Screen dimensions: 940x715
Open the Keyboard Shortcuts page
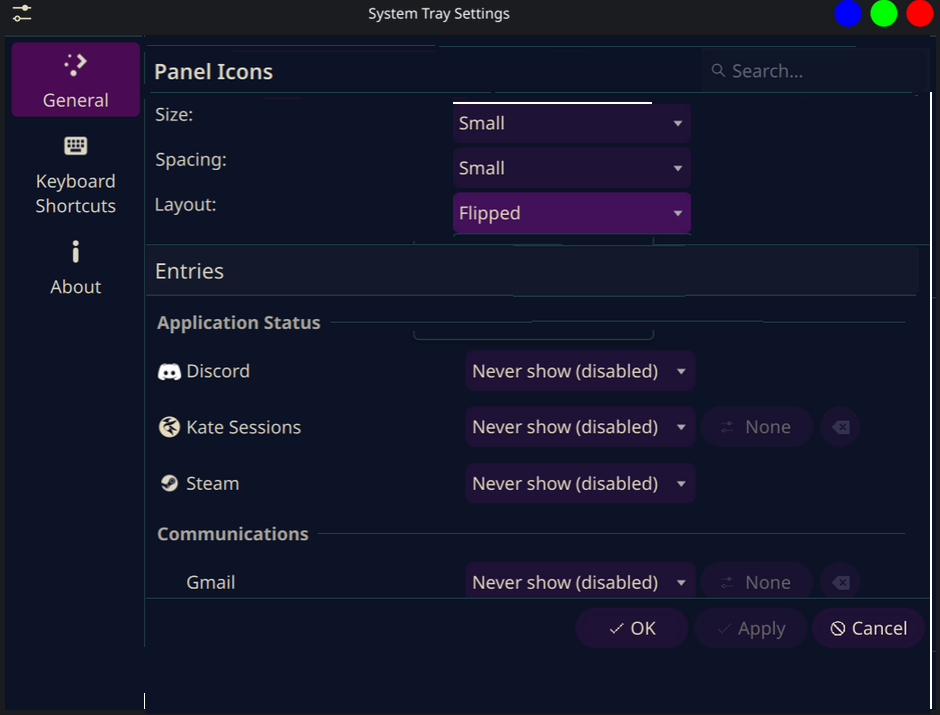(x=76, y=176)
